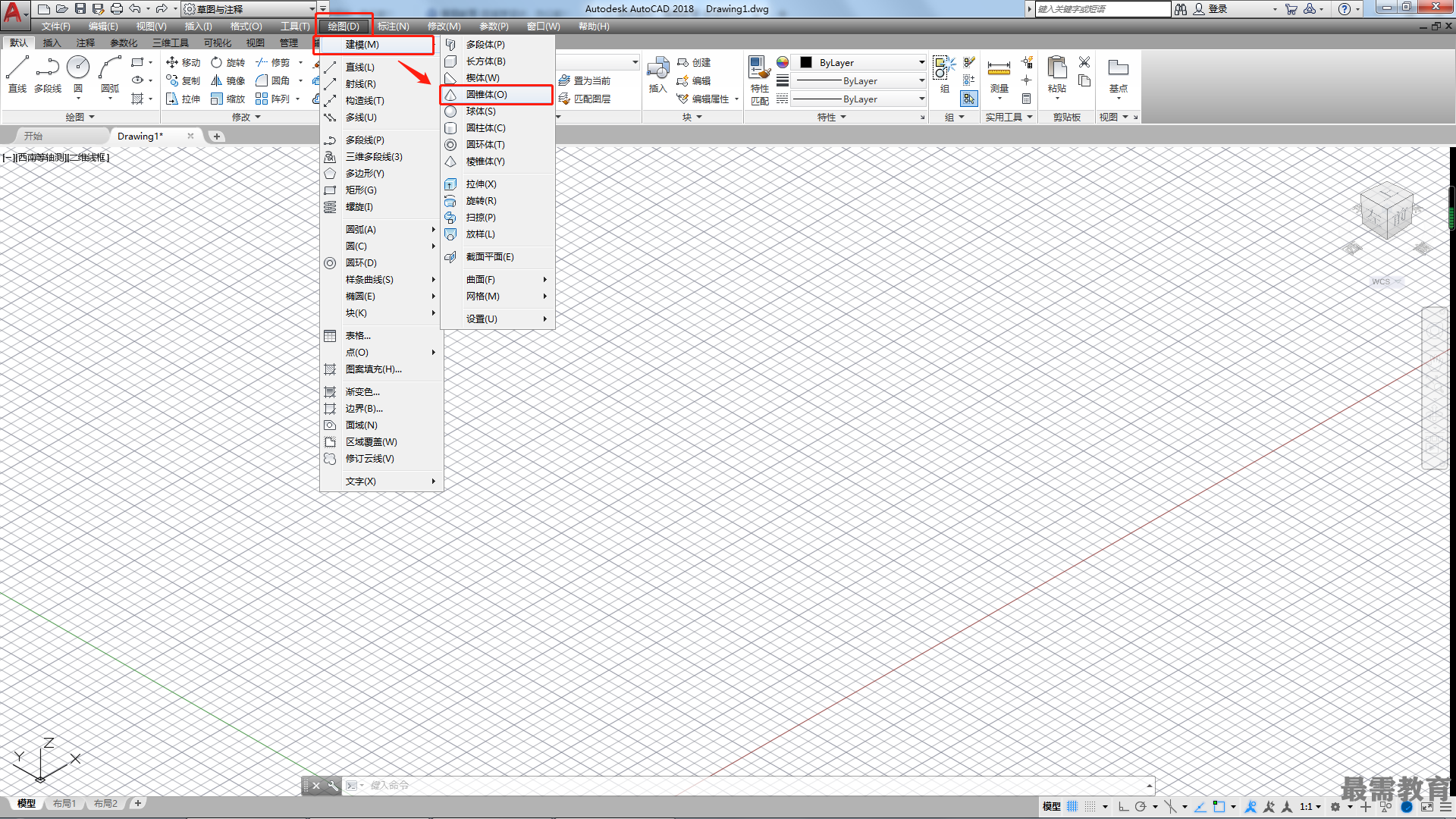The height and width of the screenshot is (819, 1456).
Task: Click the new drawing tab plus button
Action: (x=217, y=136)
